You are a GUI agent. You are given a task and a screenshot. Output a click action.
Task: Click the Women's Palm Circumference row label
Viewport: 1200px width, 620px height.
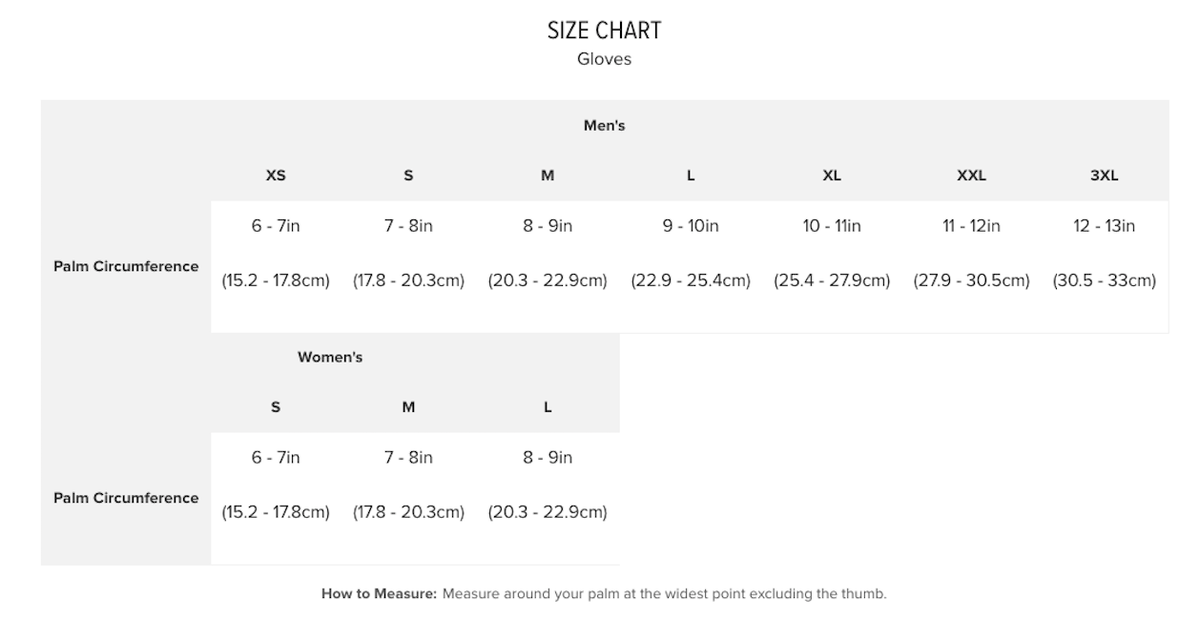(126, 498)
